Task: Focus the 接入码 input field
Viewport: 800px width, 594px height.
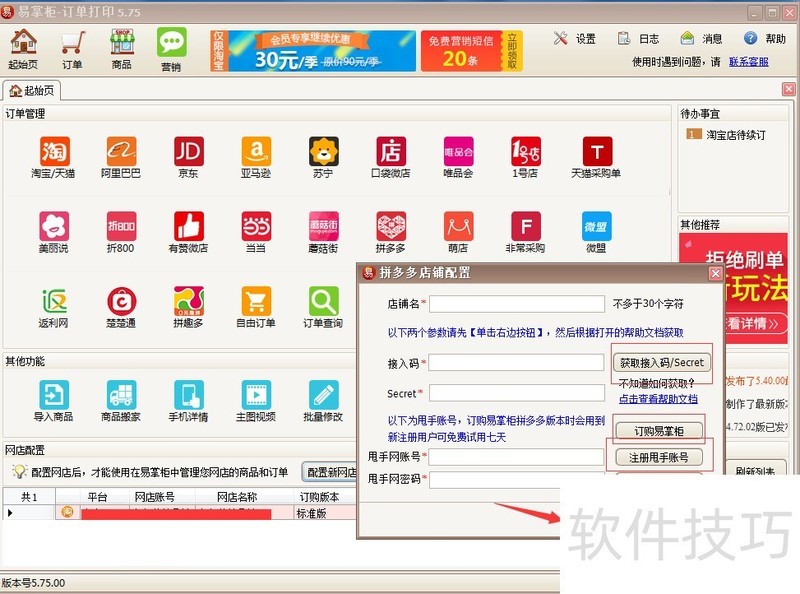Action: [516, 363]
